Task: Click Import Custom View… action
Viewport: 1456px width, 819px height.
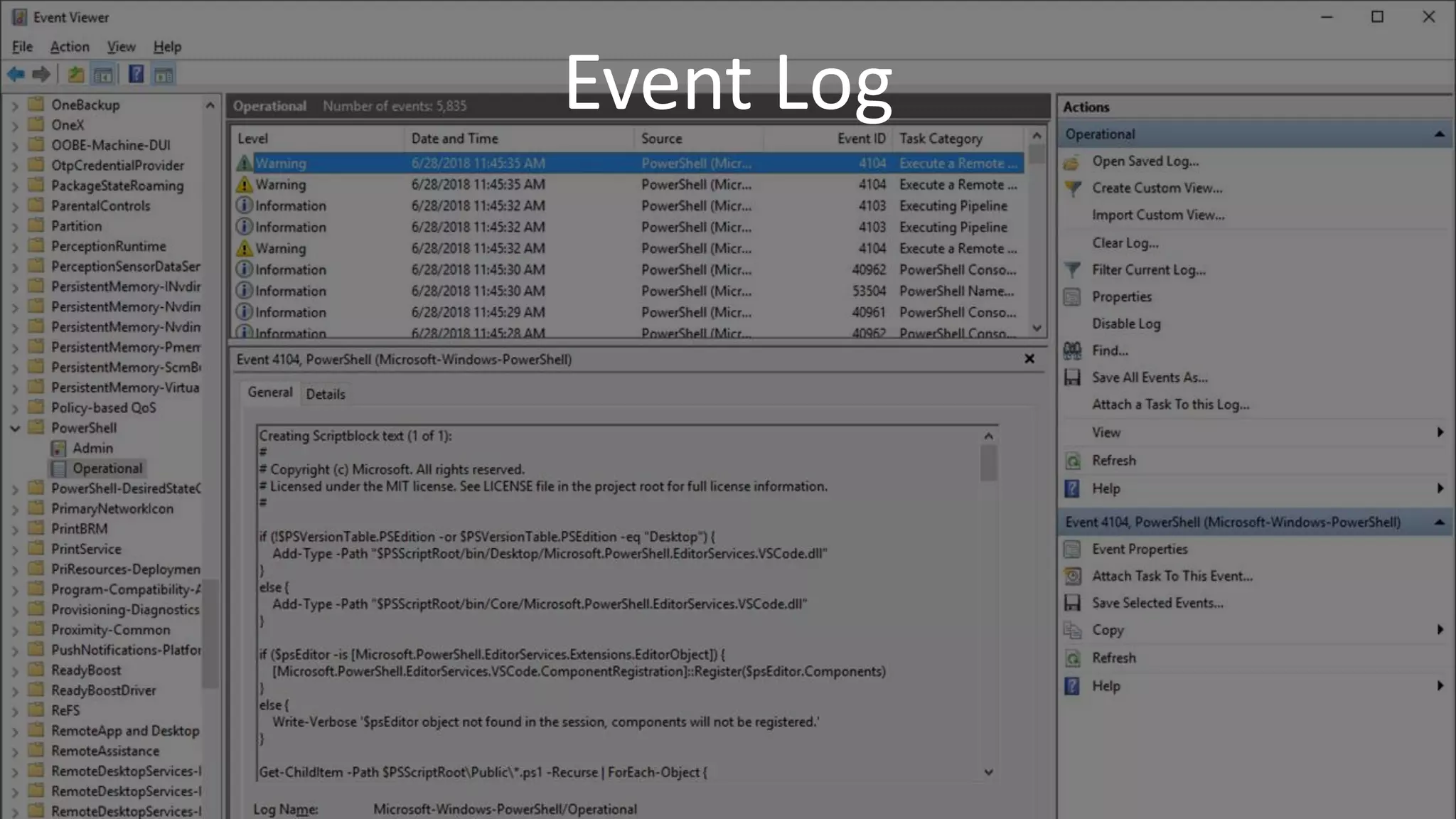Action: click(1158, 215)
